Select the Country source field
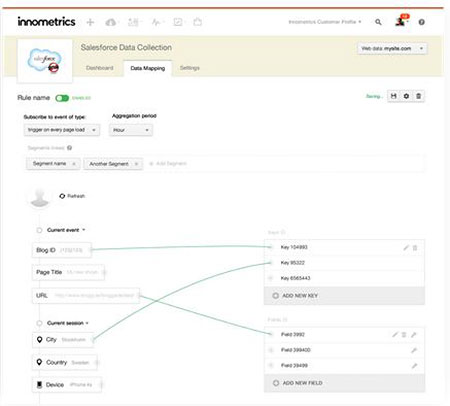The image size is (450, 406). click(65, 362)
